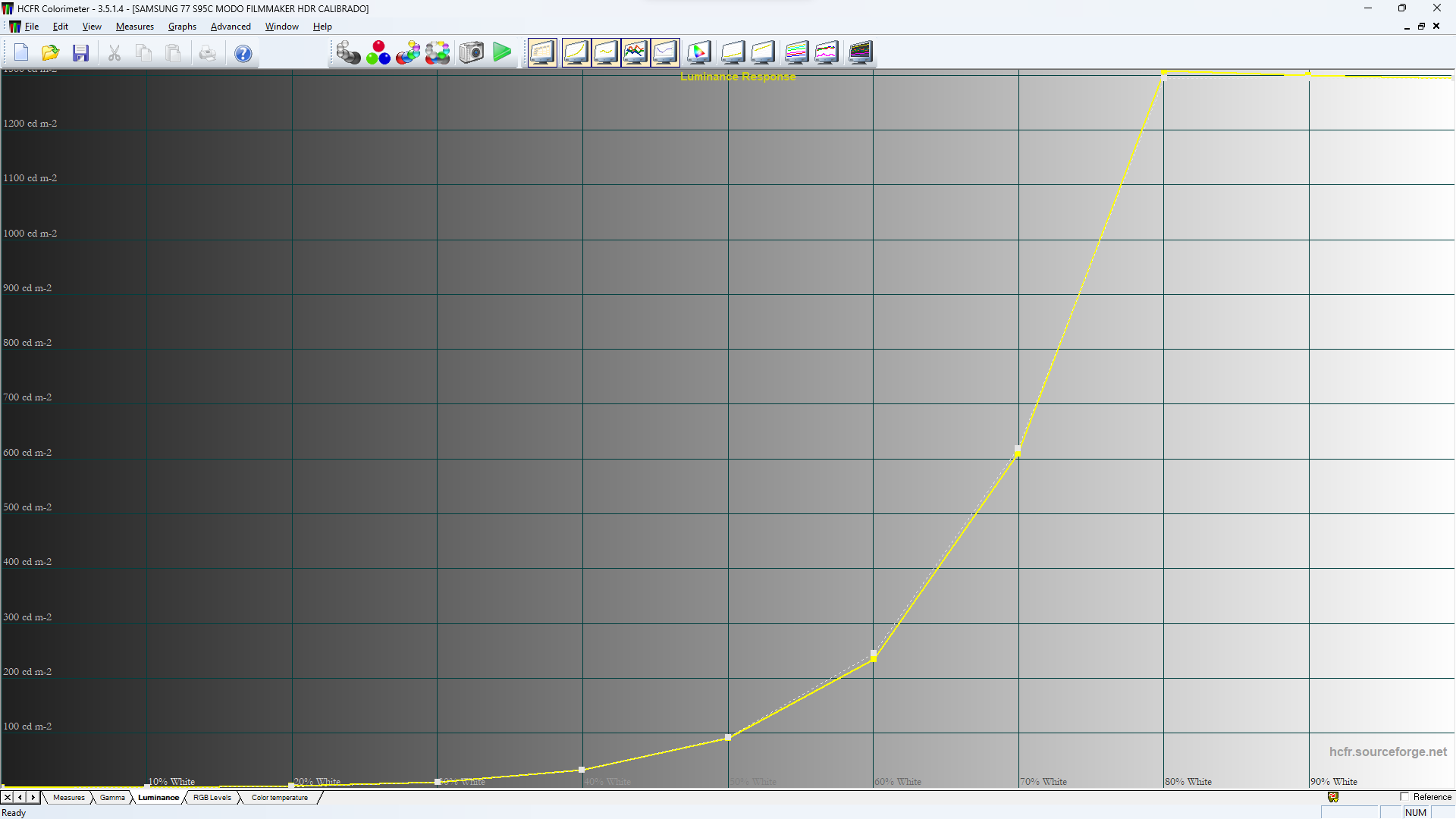Screen dimensions: 1456x819
Task: Toggle the Luminance graph view icon
Action: 576,52
